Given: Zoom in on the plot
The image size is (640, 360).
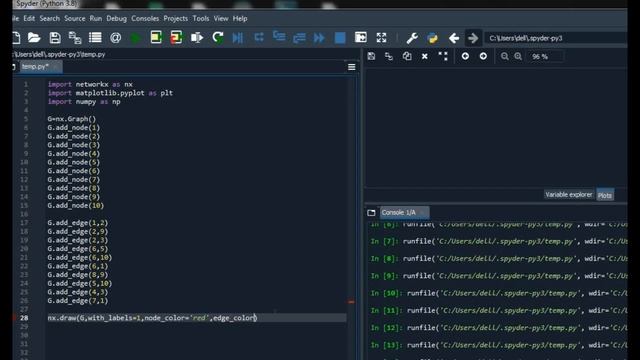Looking at the screenshot, I should [518, 56].
